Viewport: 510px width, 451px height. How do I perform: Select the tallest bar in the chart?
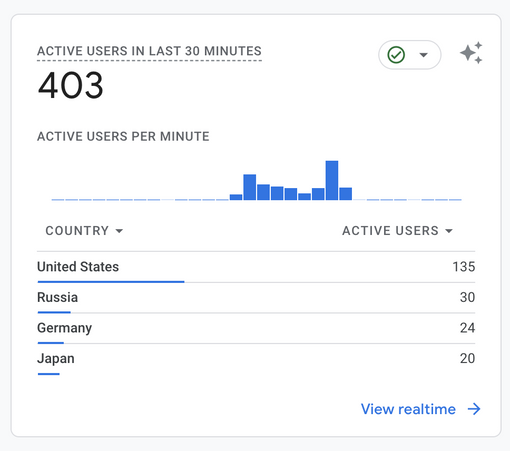(x=332, y=180)
